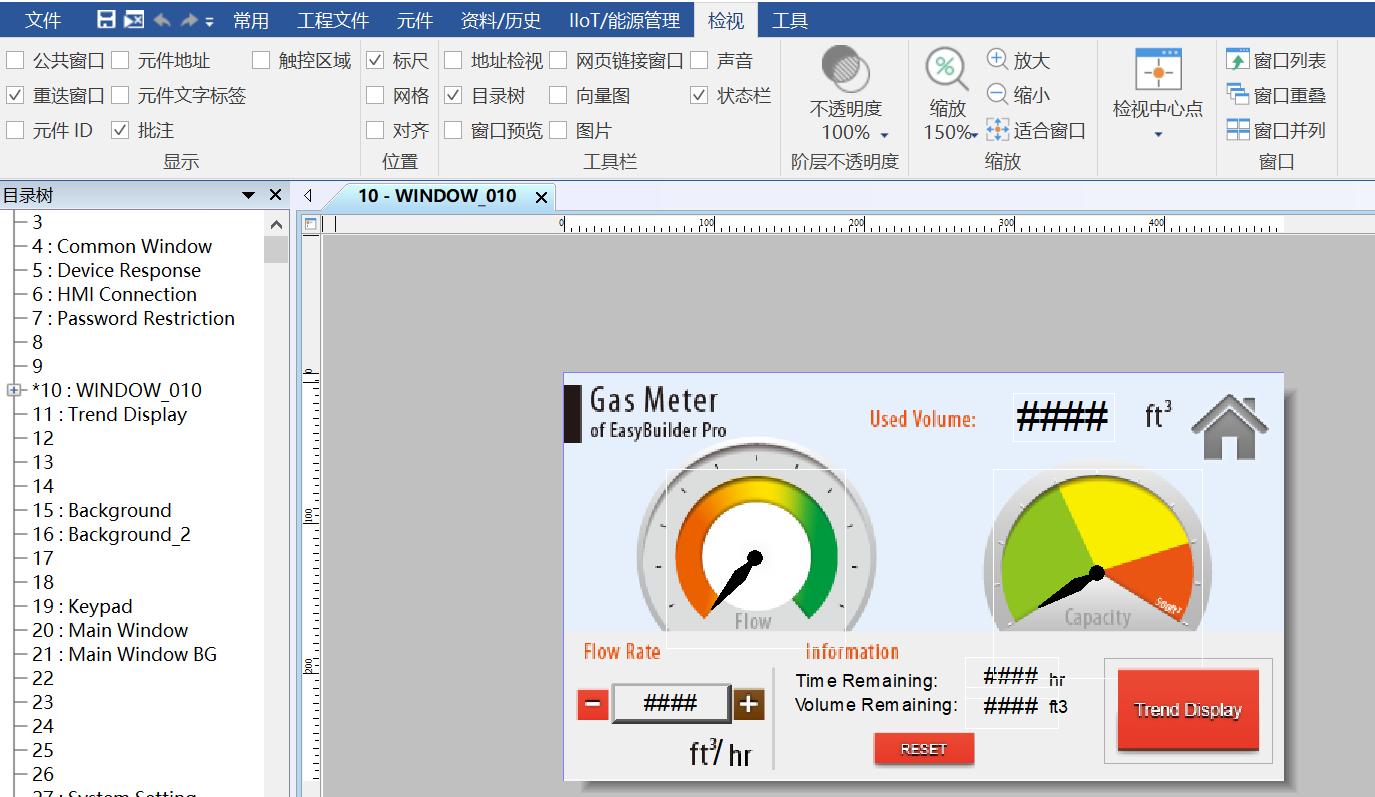Select the 10 - WINDOW_010 document tab
The width and height of the screenshot is (1375, 797).
[437, 196]
